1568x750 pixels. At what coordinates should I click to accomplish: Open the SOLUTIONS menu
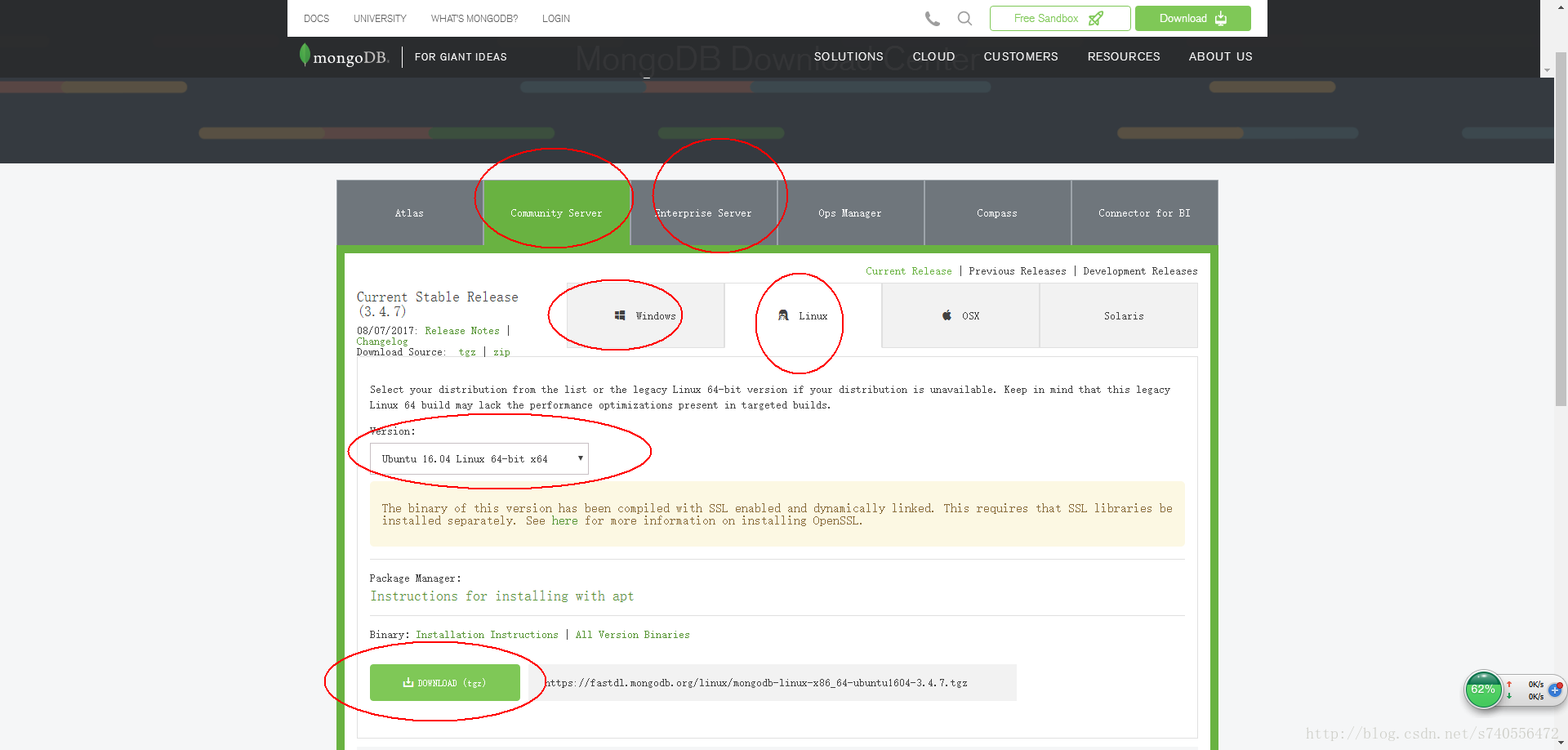pos(849,56)
